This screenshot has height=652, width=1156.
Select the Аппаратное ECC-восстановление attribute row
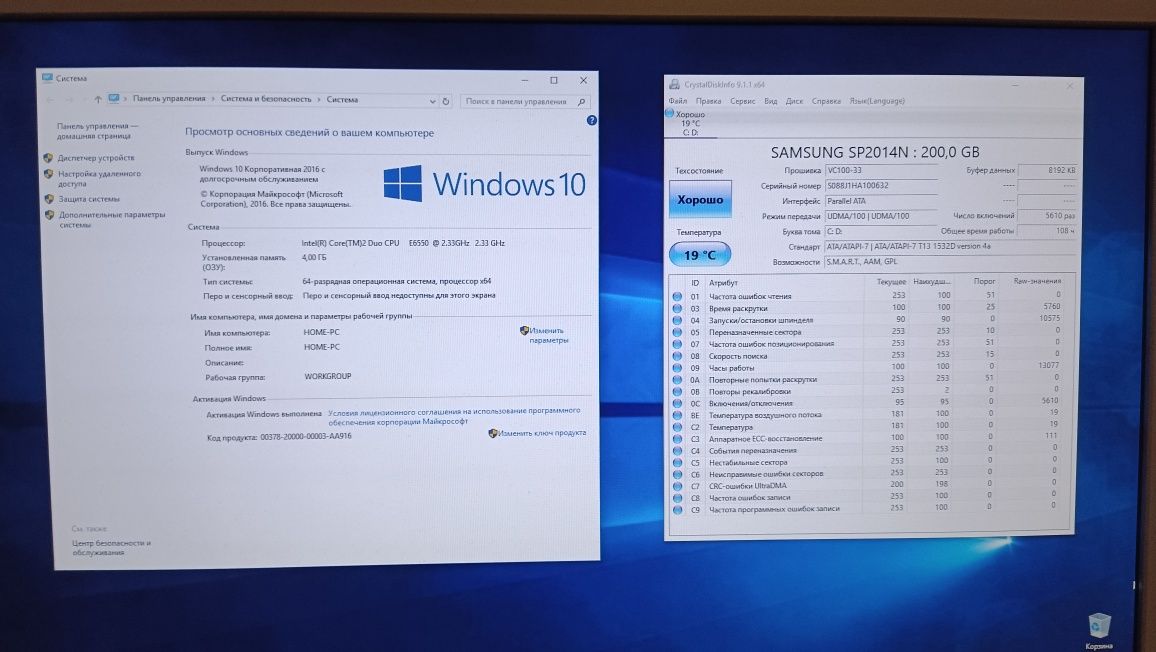869,438
